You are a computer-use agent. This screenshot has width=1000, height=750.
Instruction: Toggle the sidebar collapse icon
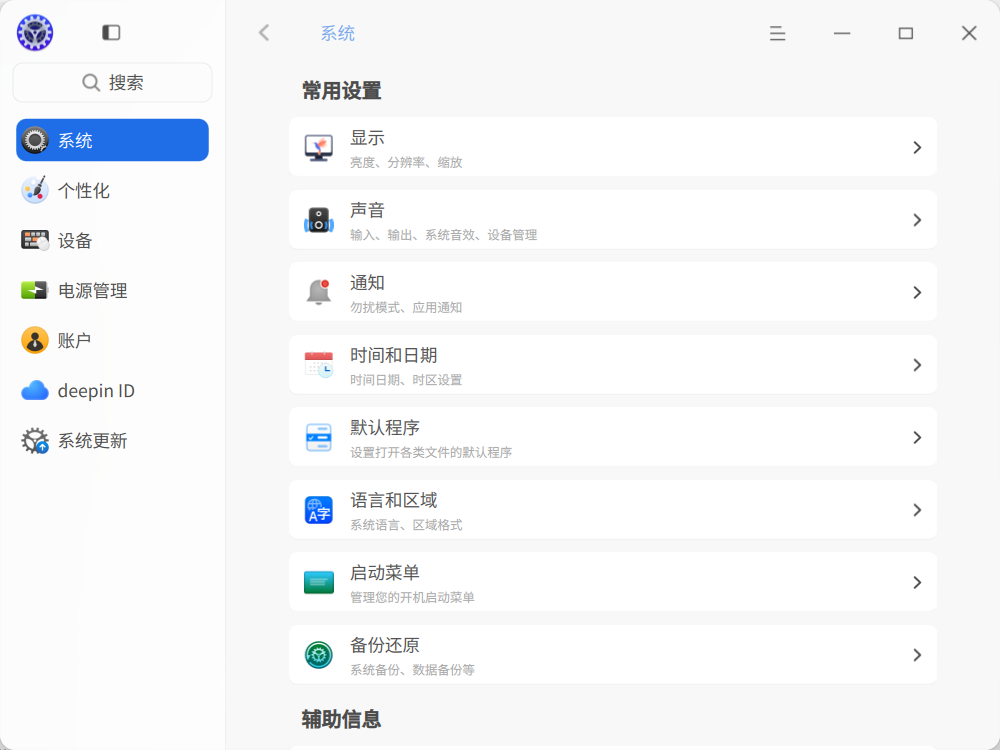[x=111, y=33]
